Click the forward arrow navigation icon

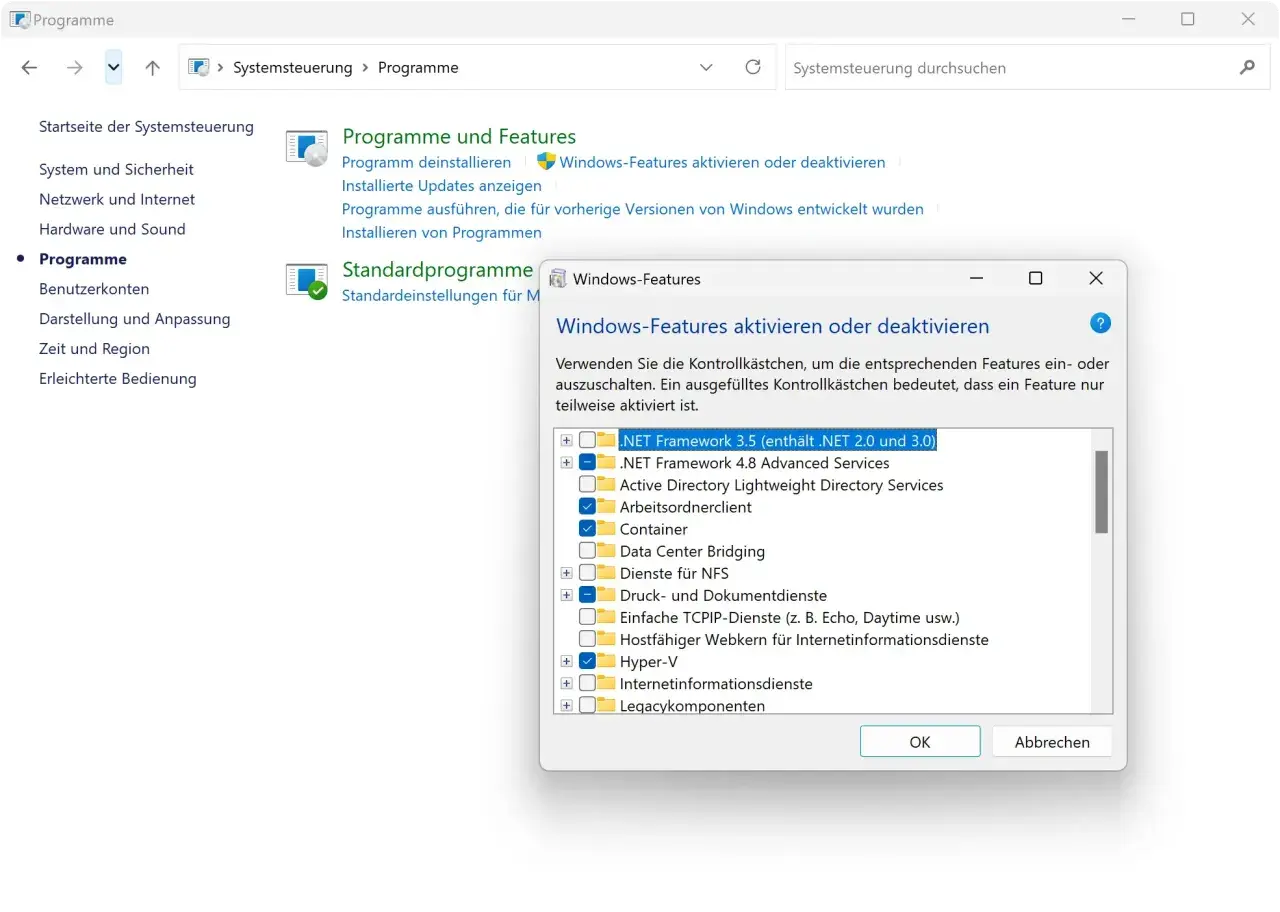[x=74, y=68]
